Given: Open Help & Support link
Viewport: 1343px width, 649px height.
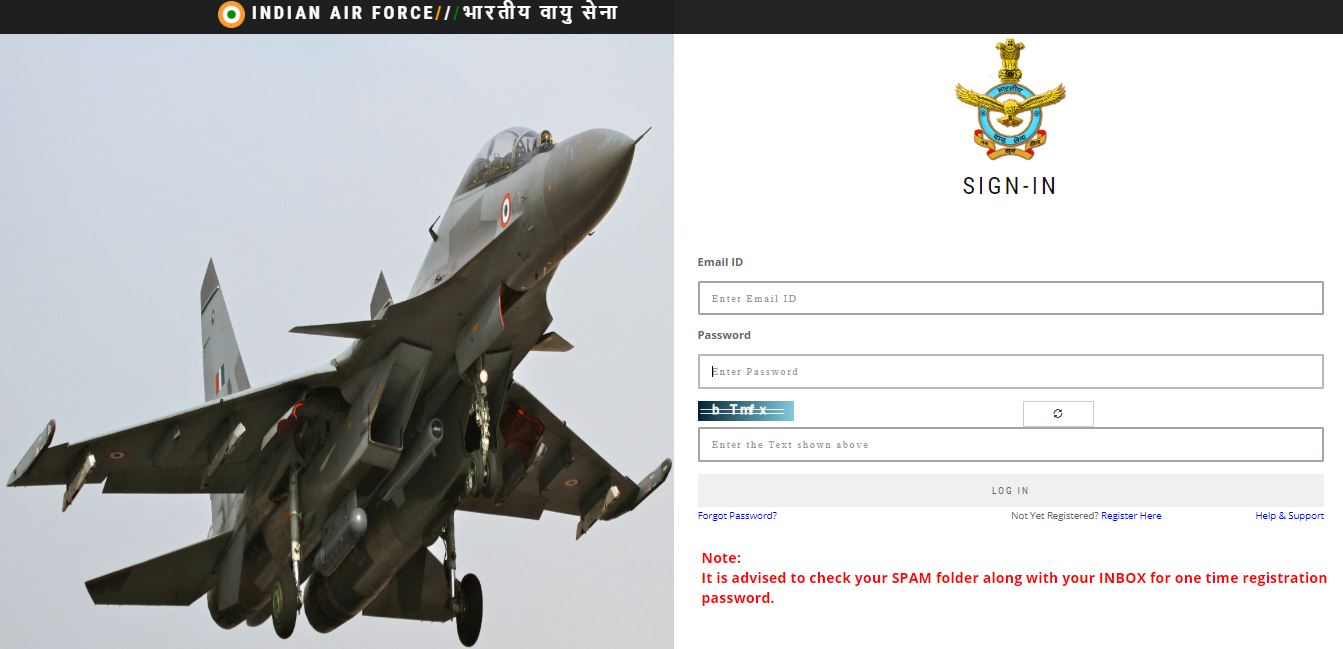Looking at the screenshot, I should pyautogui.click(x=1289, y=516).
